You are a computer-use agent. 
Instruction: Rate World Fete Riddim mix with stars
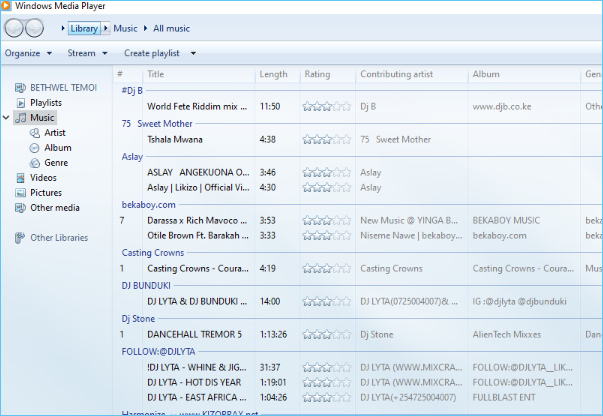pyautogui.click(x=327, y=106)
